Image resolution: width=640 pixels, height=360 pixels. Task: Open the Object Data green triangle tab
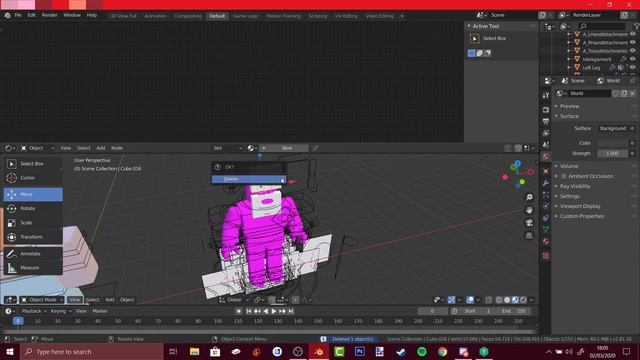546,230
